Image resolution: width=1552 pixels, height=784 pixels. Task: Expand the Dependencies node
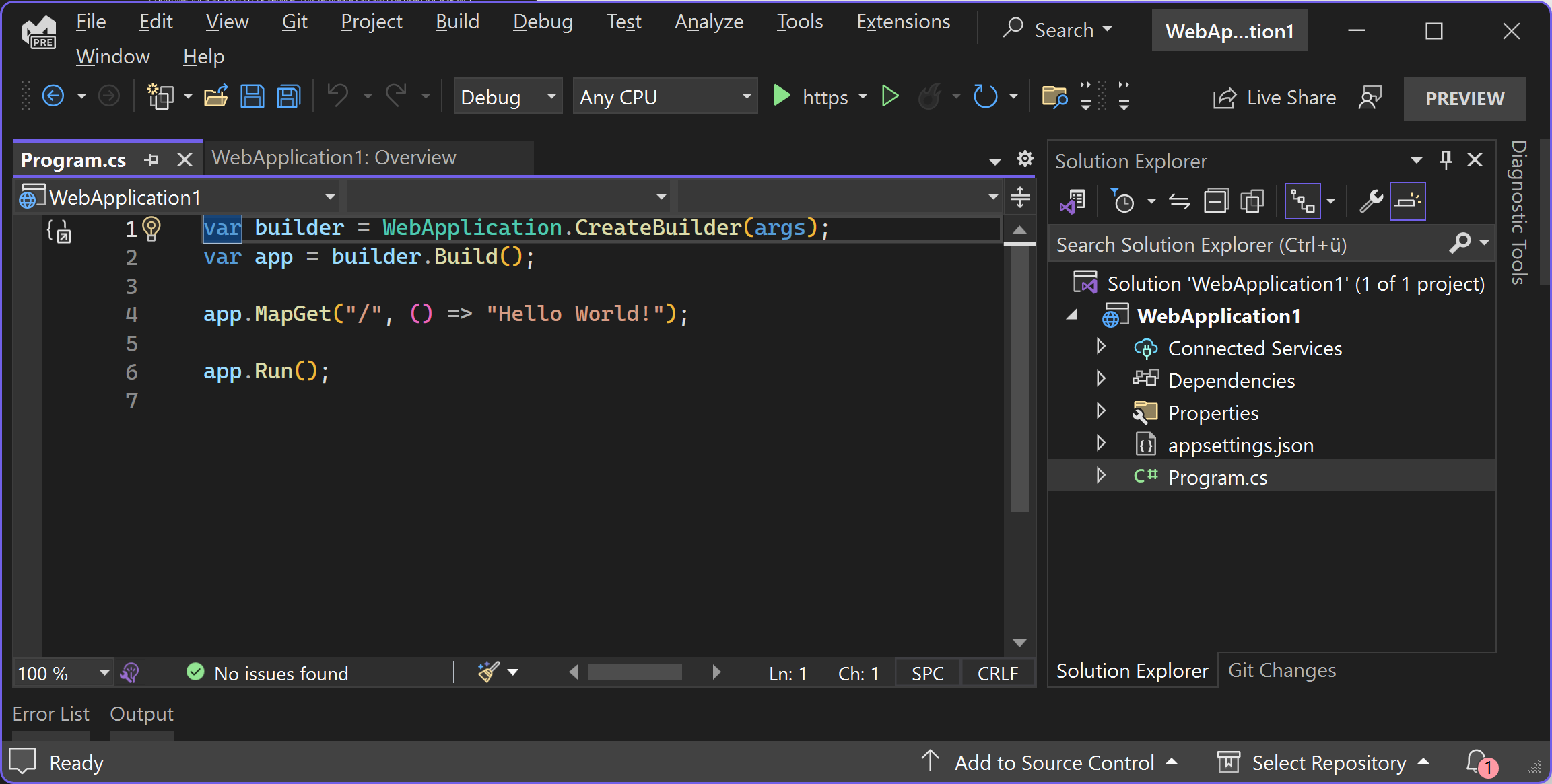[x=1101, y=379]
